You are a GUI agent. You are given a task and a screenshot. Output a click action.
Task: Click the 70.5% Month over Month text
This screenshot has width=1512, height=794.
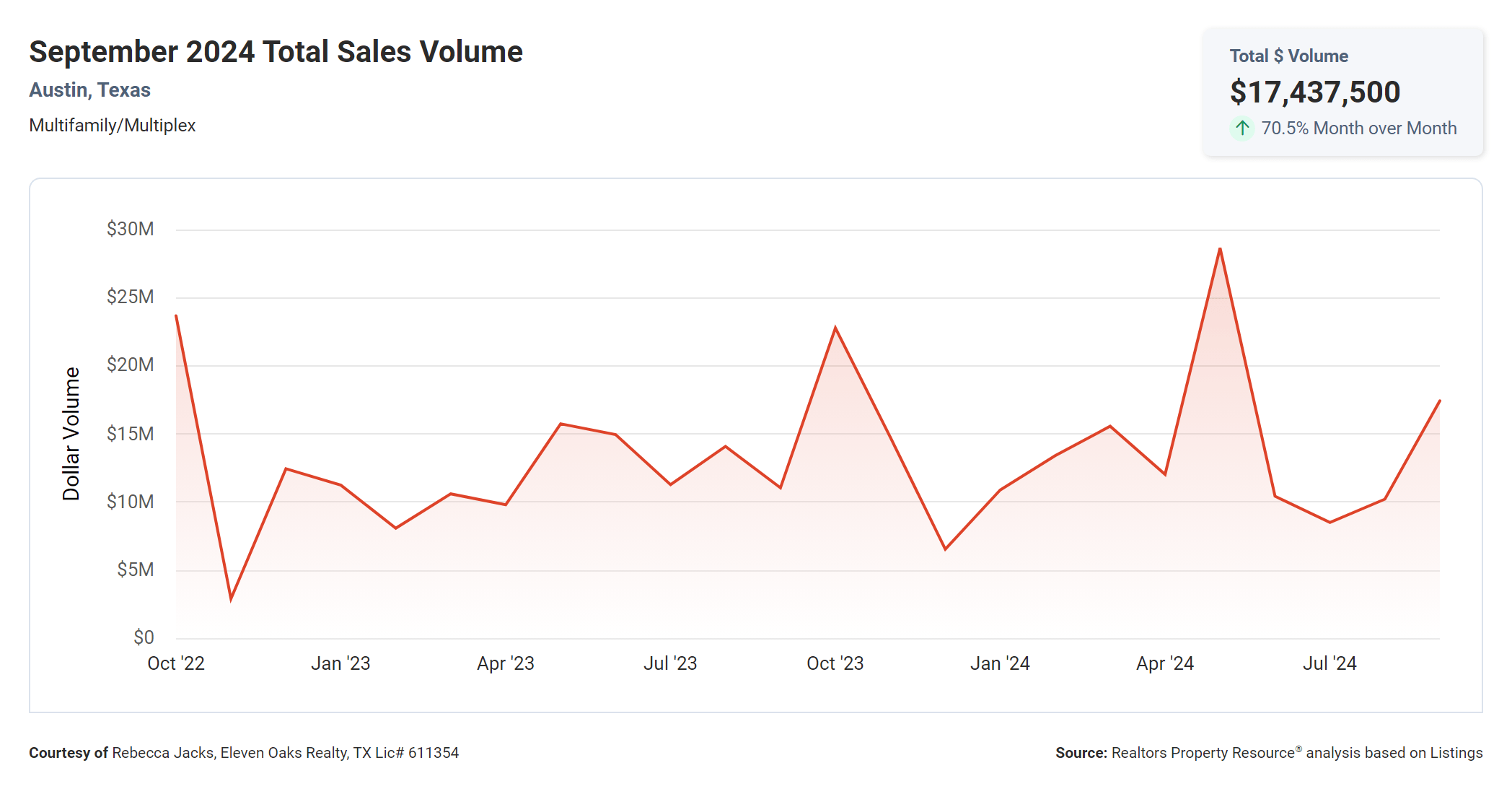tap(1358, 128)
